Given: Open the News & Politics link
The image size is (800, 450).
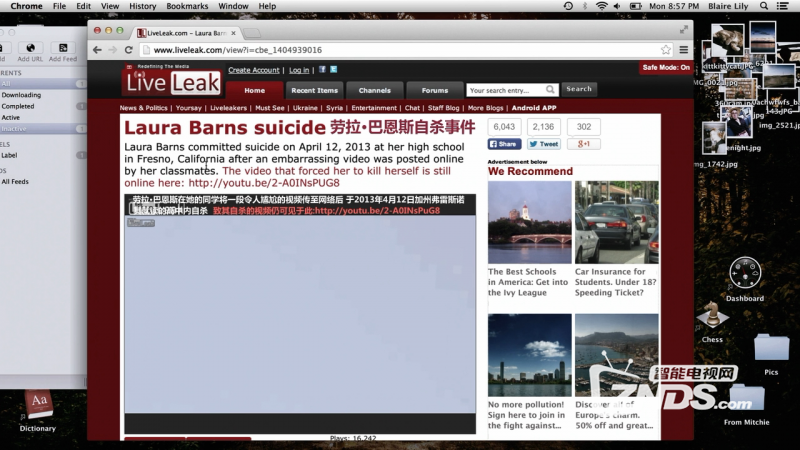Looking at the screenshot, I should point(143,108).
